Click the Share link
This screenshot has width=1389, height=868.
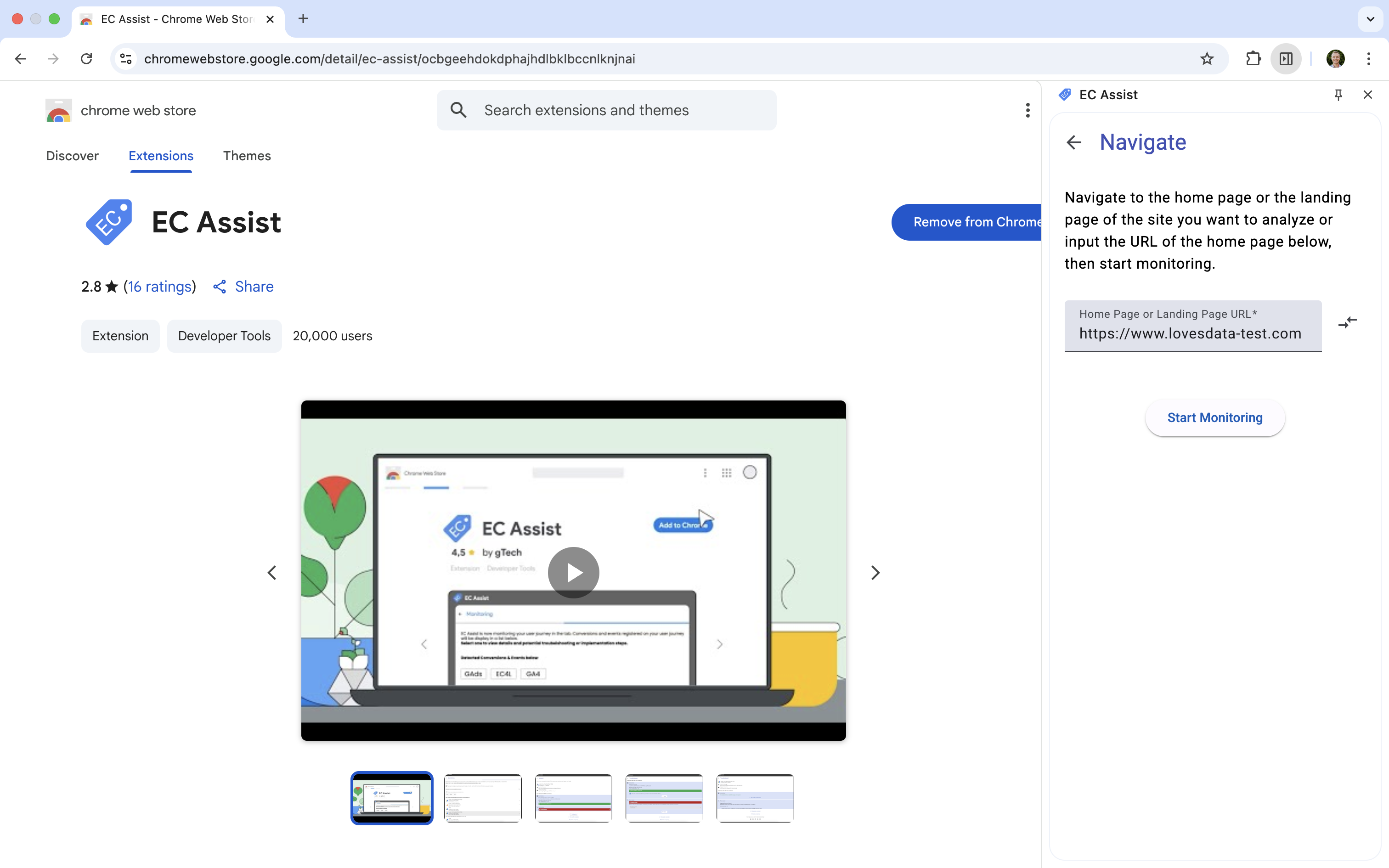pos(243,287)
